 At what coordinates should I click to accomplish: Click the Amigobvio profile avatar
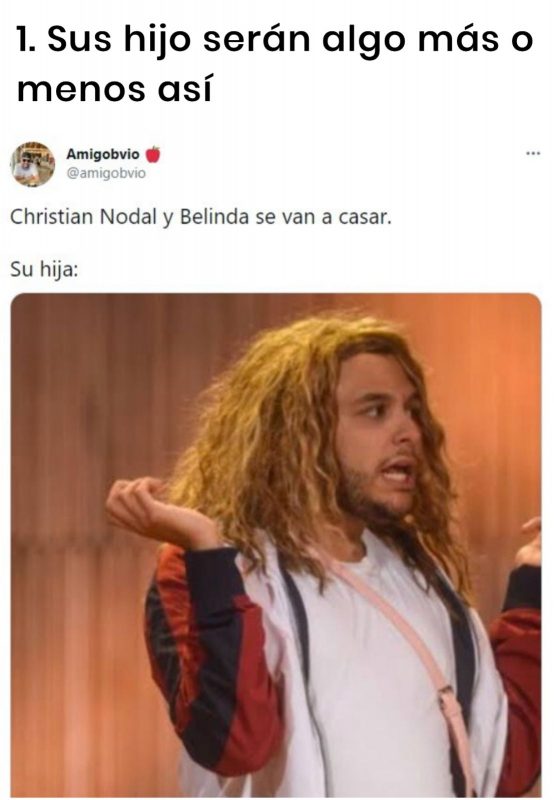[x=33, y=164]
